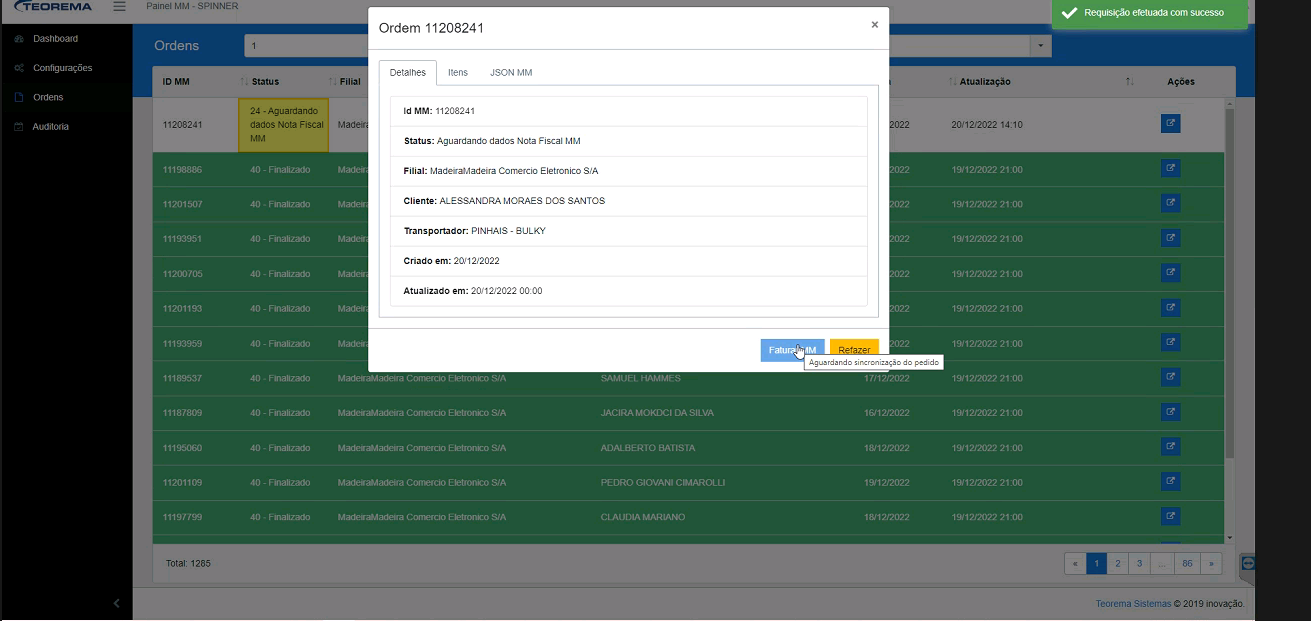The width and height of the screenshot is (1311, 621).
Task: Click the Ordens document icon
Action: (x=19, y=97)
